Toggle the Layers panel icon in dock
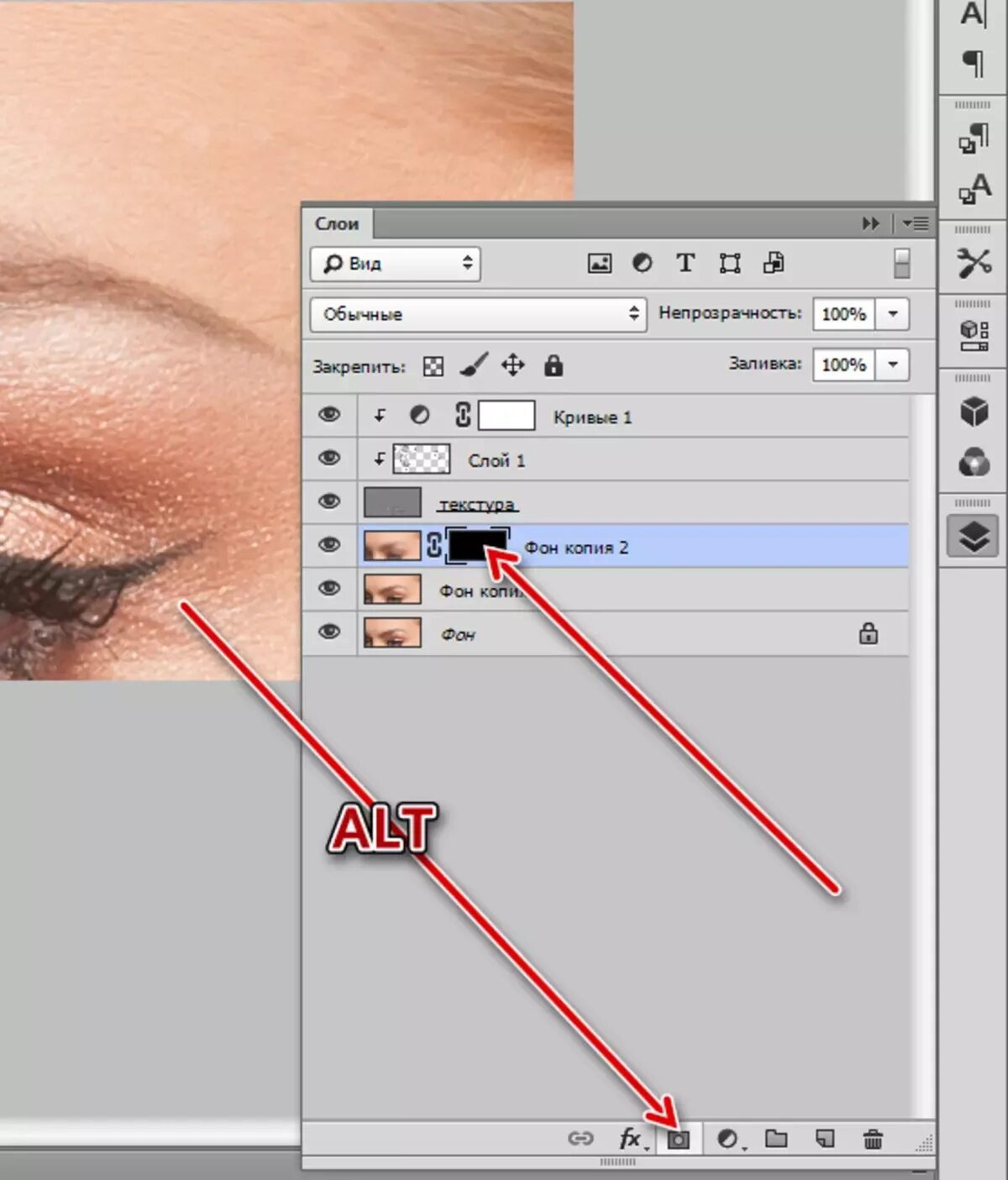Image resolution: width=1008 pixels, height=1180 pixels. [x=973, y=537]
